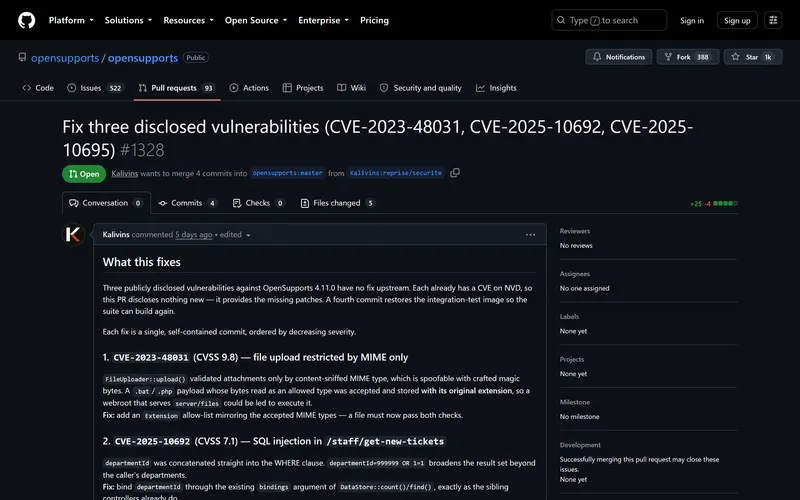Click the Assignees sidebar heading

point(574,274)
